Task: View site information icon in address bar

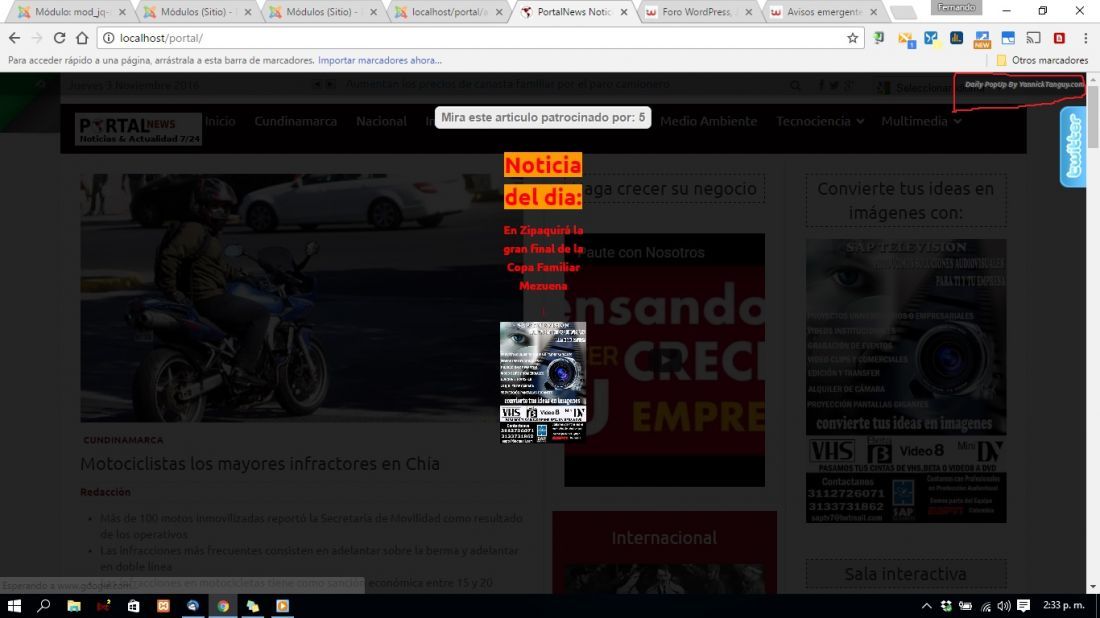Action: (108, 38)
